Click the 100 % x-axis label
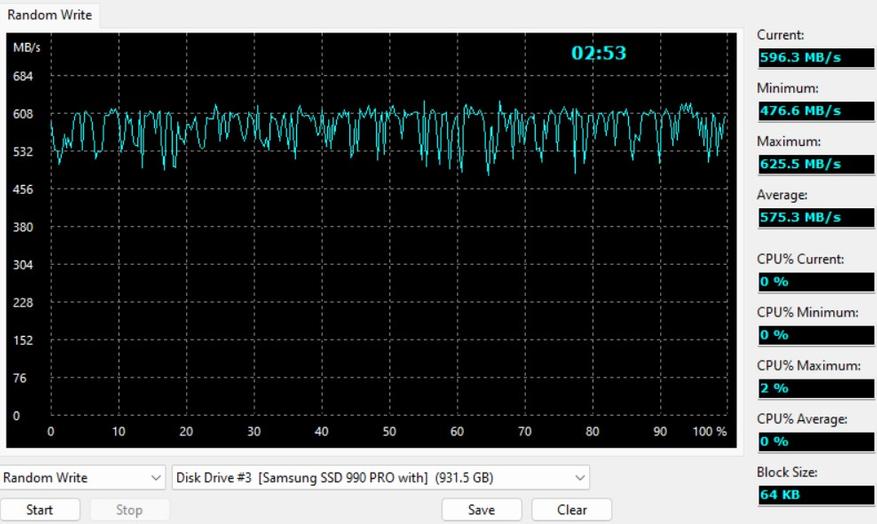This screenshot has width=877, height=524. [x=710, y=432]
